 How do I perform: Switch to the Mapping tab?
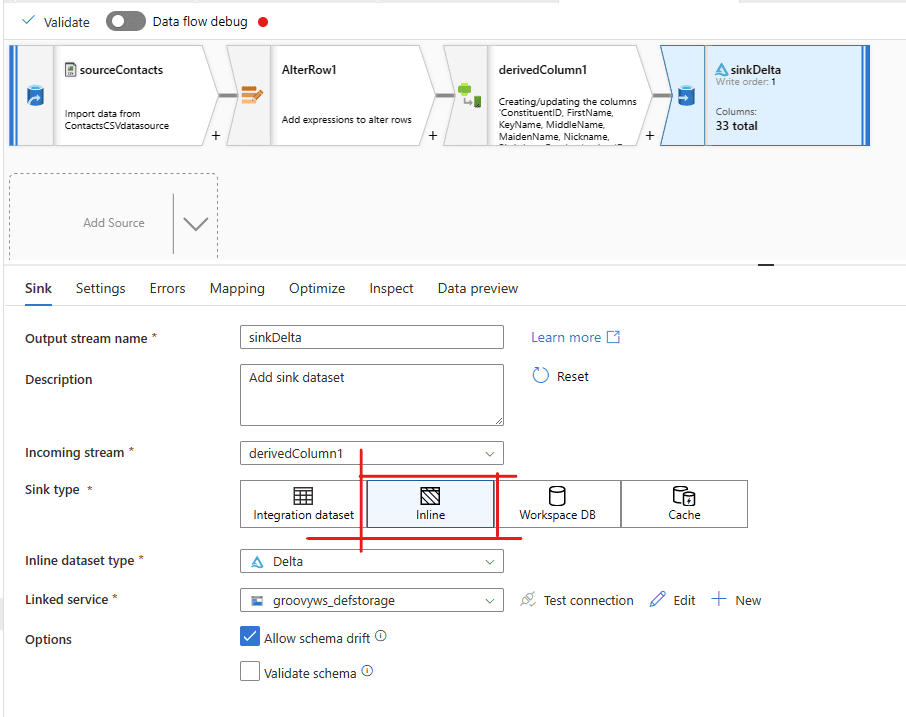[237, 288]
